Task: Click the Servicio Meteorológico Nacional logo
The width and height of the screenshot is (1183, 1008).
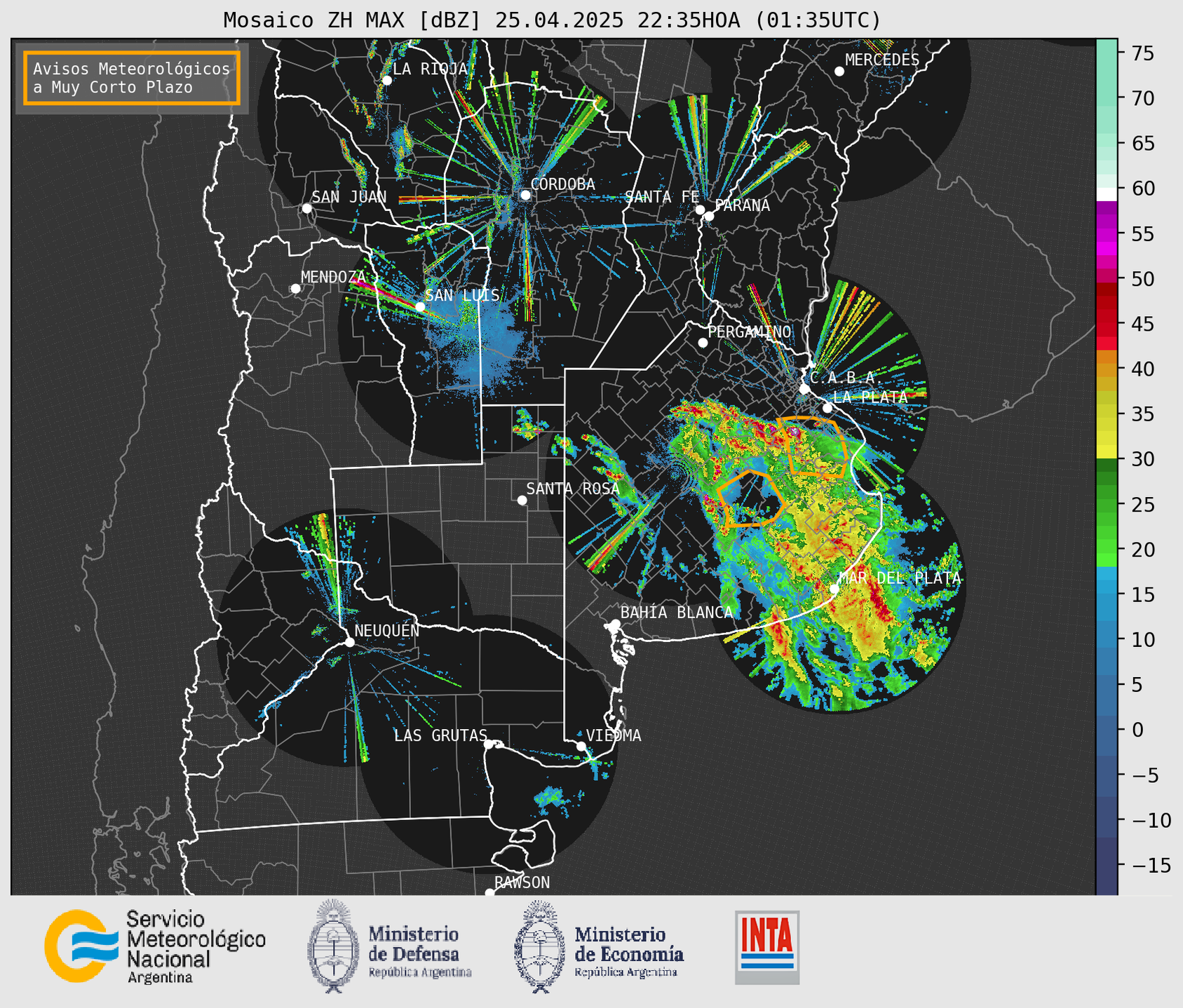Action: pos(155,946)
